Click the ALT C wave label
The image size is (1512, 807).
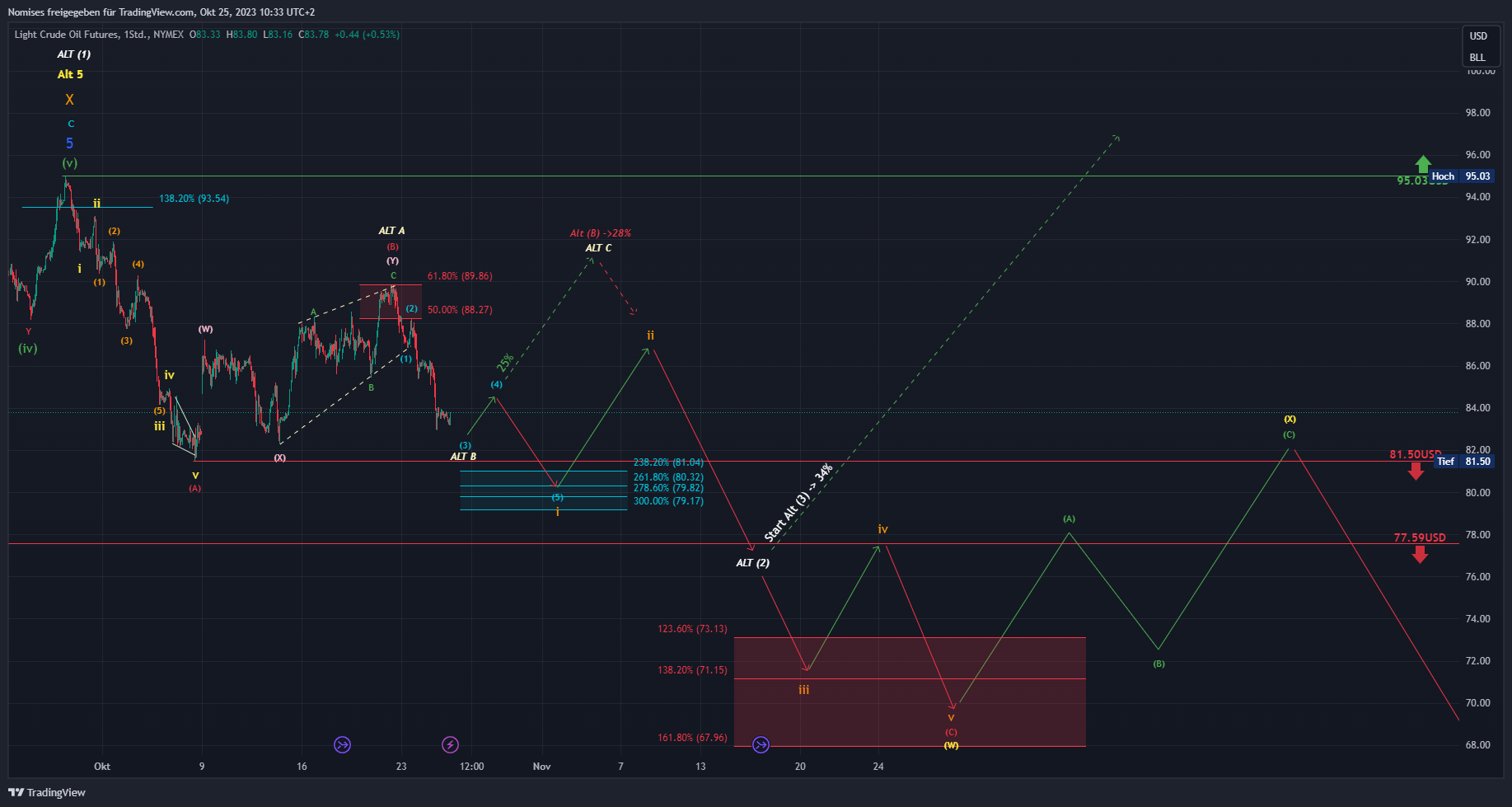coord(598,248)
